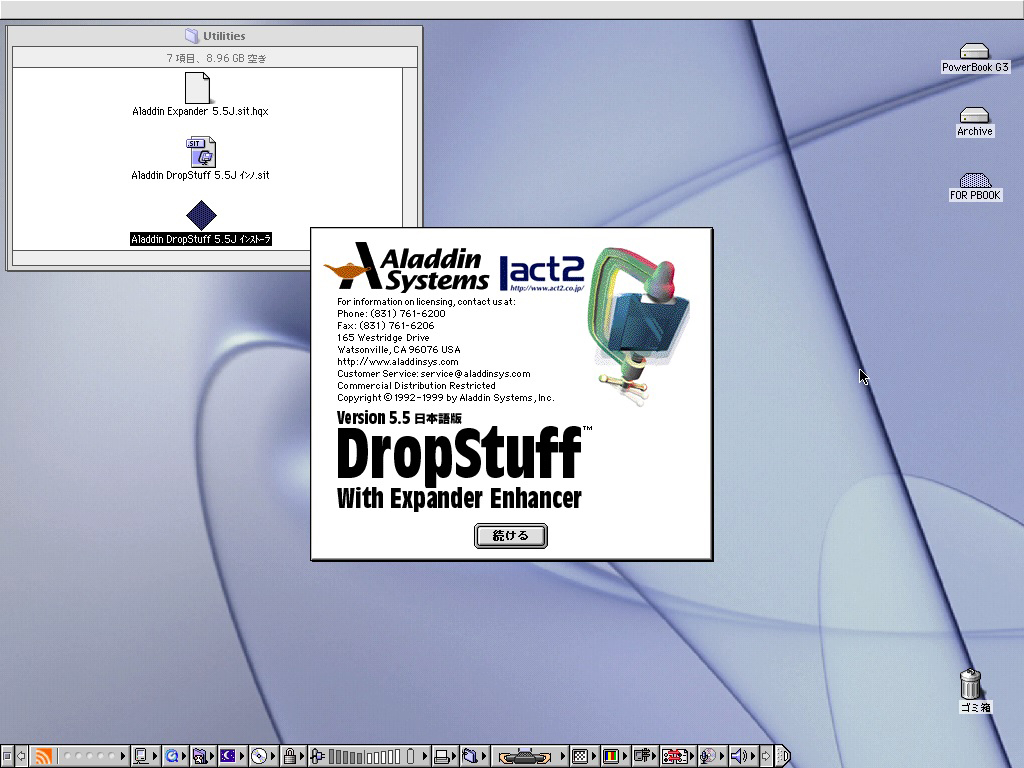The height and width of the screenshot is (768, 1024).
Task: Expand the printer module popup arrow
Action: (454, 756)
